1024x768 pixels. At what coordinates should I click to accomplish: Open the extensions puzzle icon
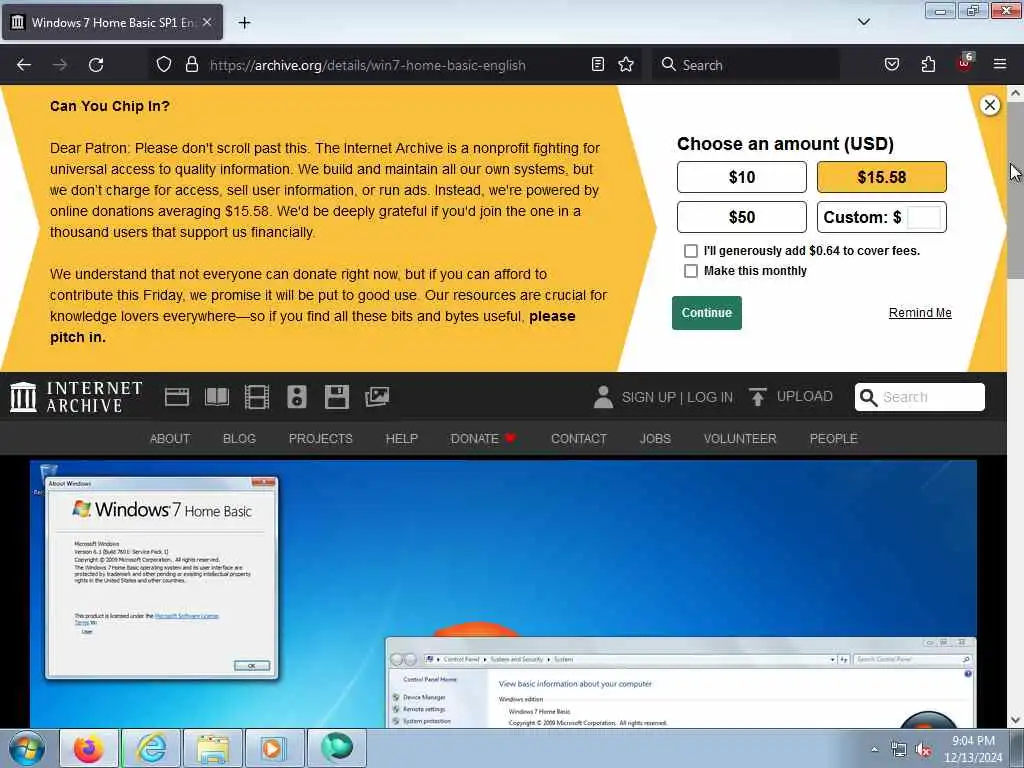(x=928, y=65)
